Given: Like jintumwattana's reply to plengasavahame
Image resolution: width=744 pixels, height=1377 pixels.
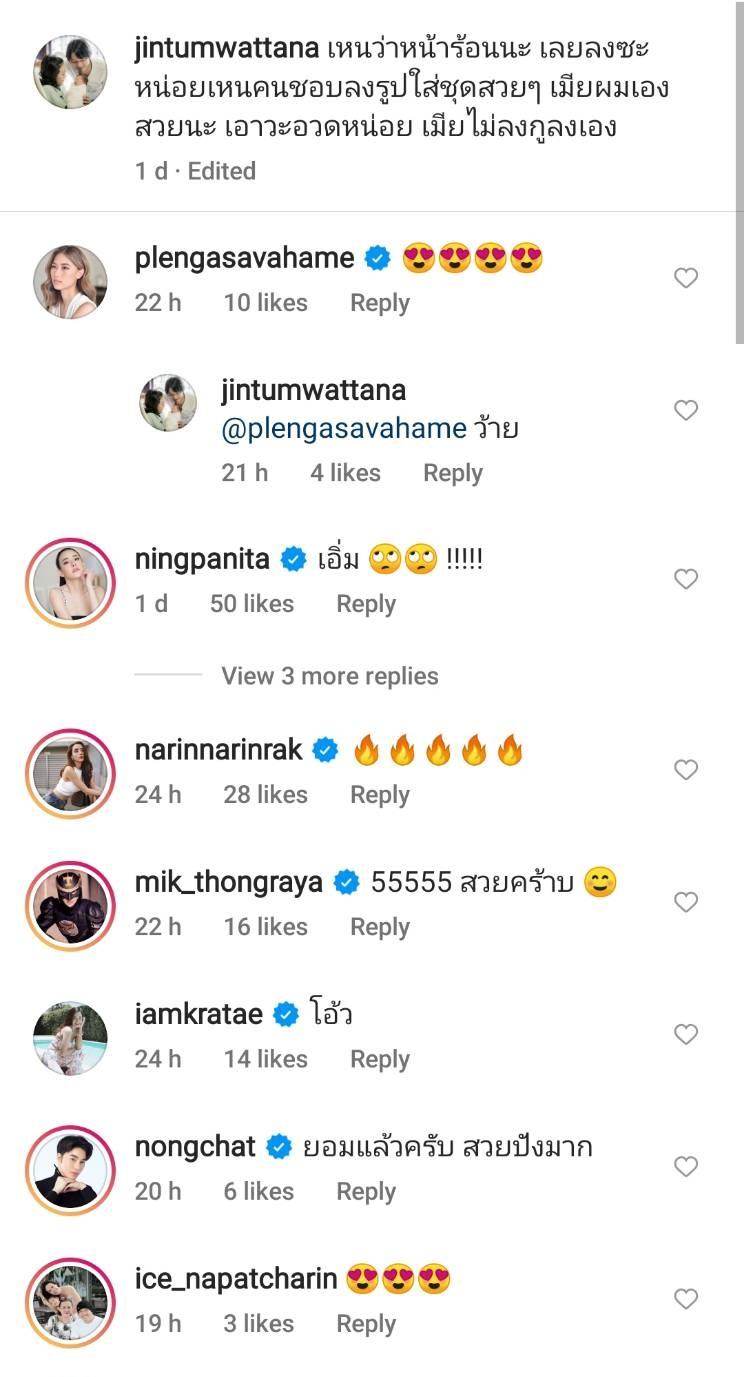Looking at the screenshot, I should click(685, 410).
